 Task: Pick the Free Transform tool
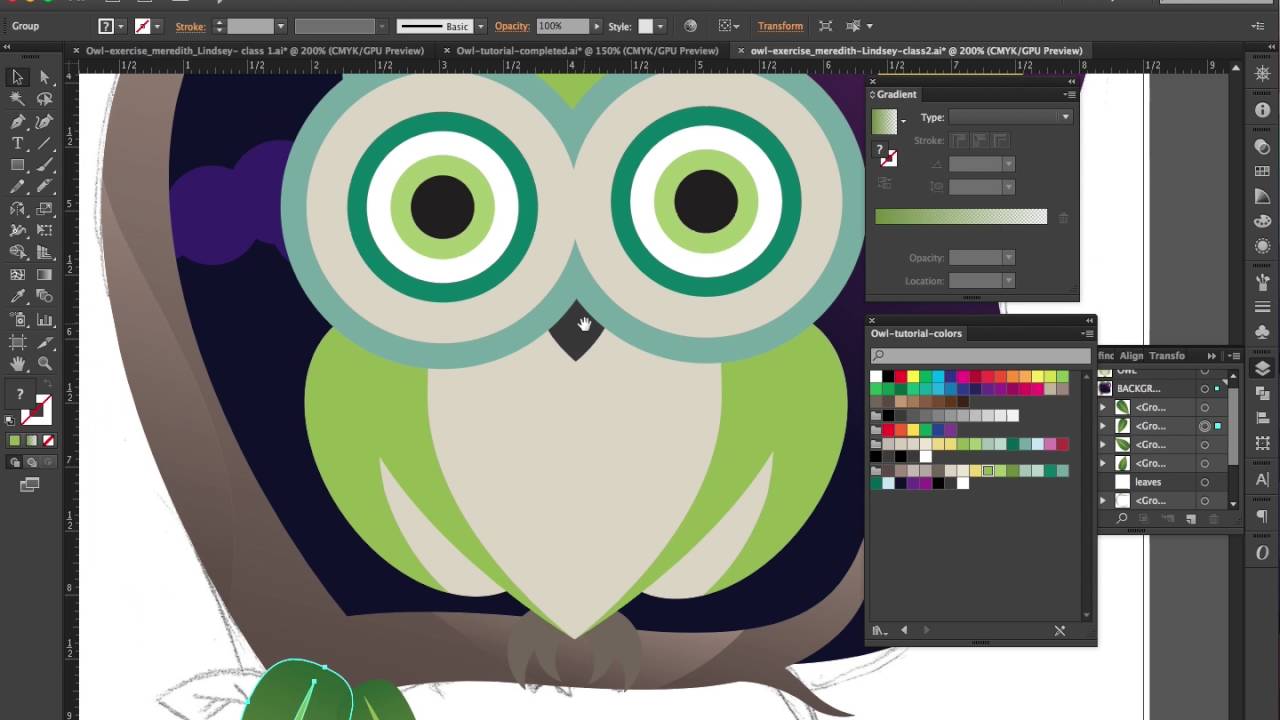coord(44,231)
